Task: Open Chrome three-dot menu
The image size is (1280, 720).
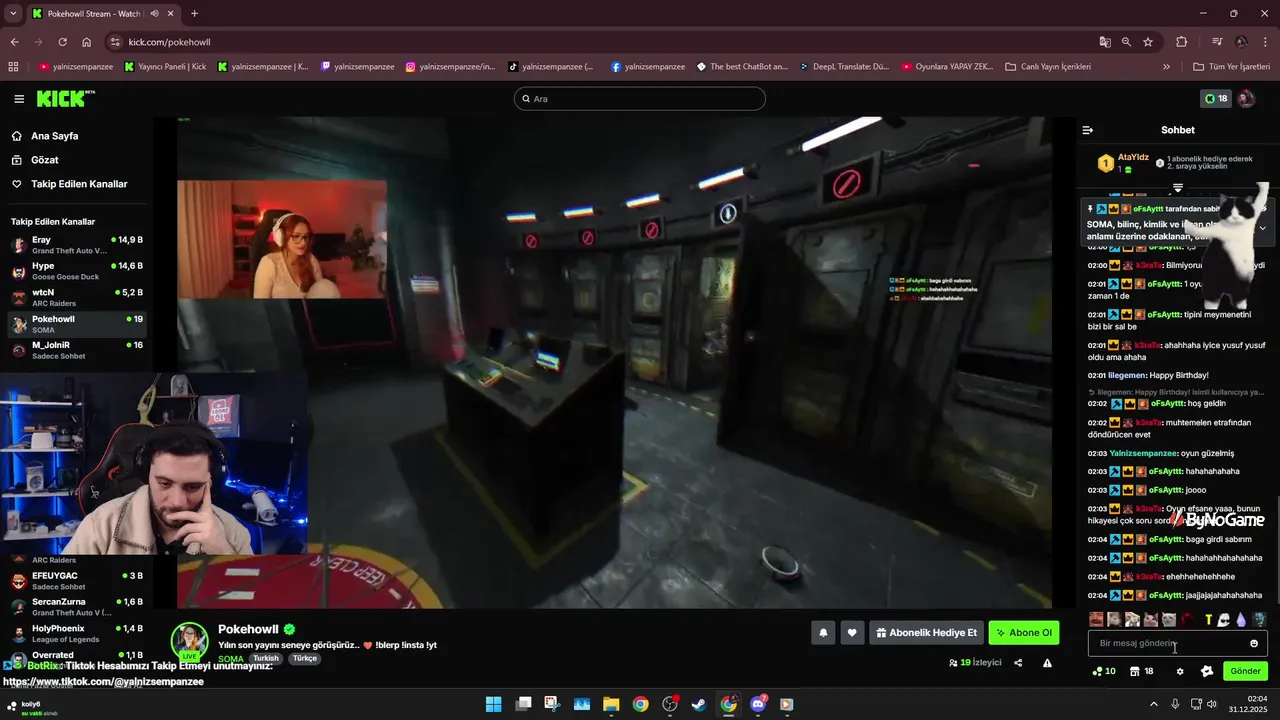Action: click(1265, 42)
